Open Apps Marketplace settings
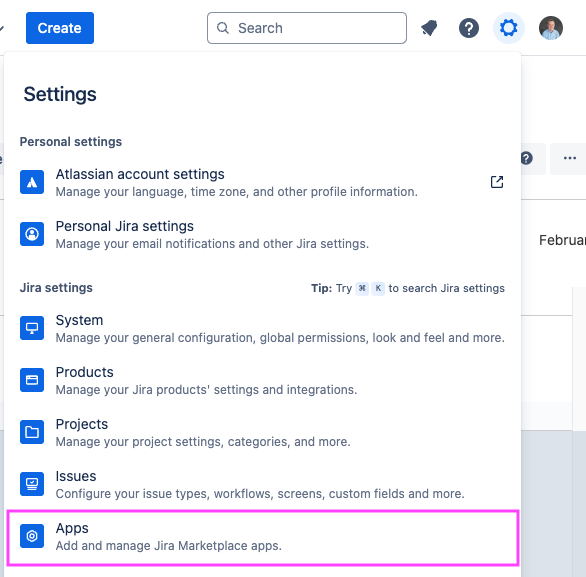Image resolution: width=586 pixels, height=577 pixels. click(x=262, y=537)
